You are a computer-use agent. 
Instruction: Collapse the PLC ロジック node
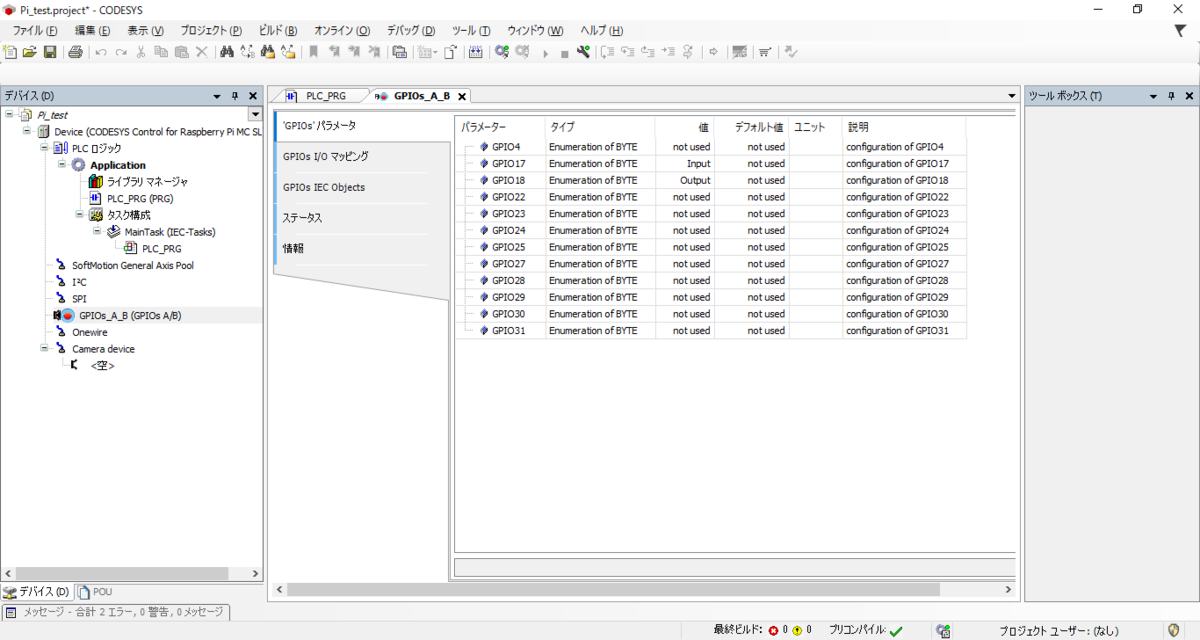click(44, 147)
